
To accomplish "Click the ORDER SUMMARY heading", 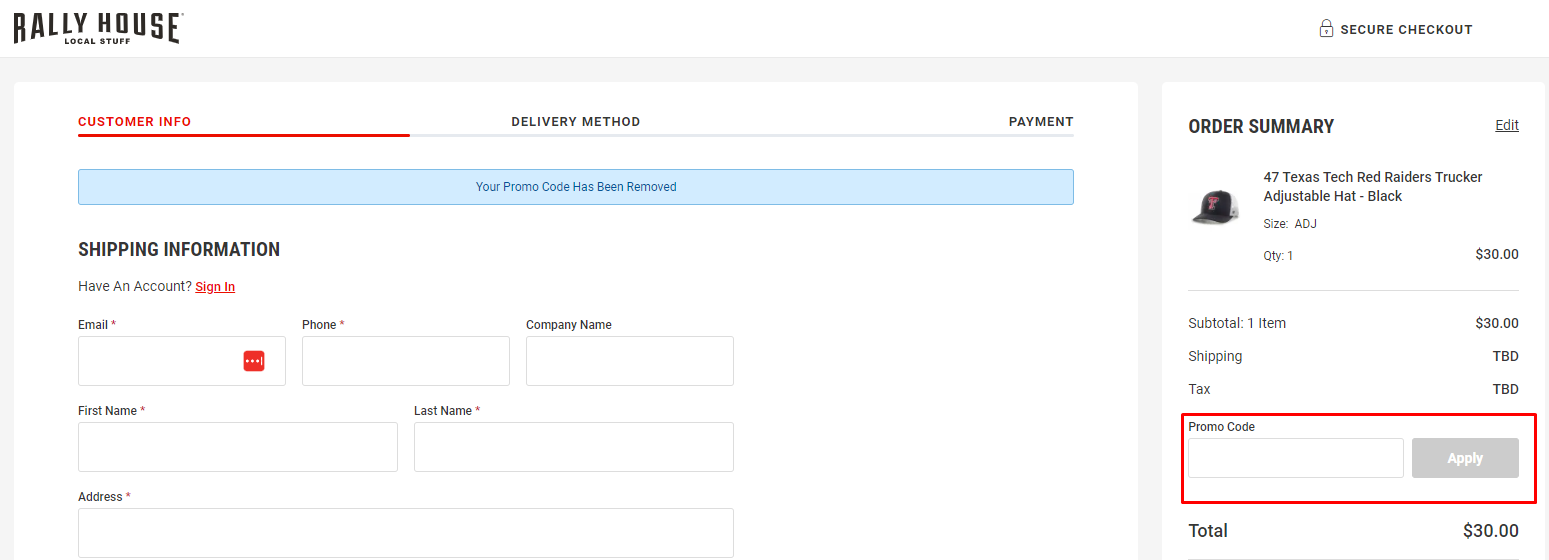I will click(x=1261, y=126).
